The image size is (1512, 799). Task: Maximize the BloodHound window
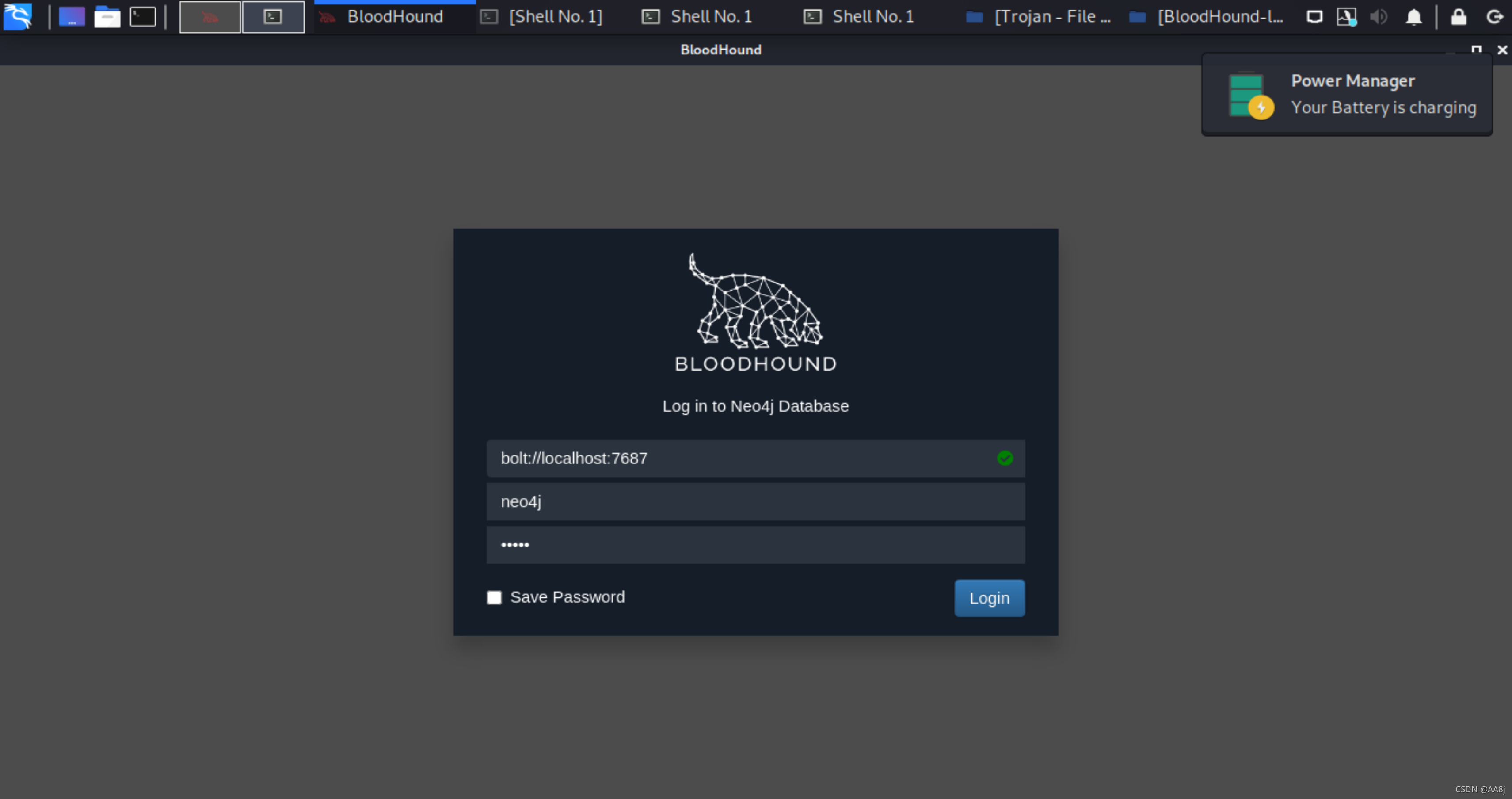pos(1476,50)
